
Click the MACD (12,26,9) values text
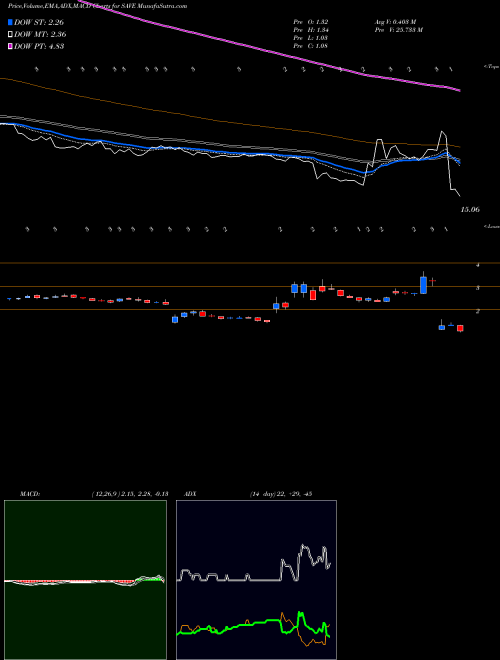coord(130,494)
